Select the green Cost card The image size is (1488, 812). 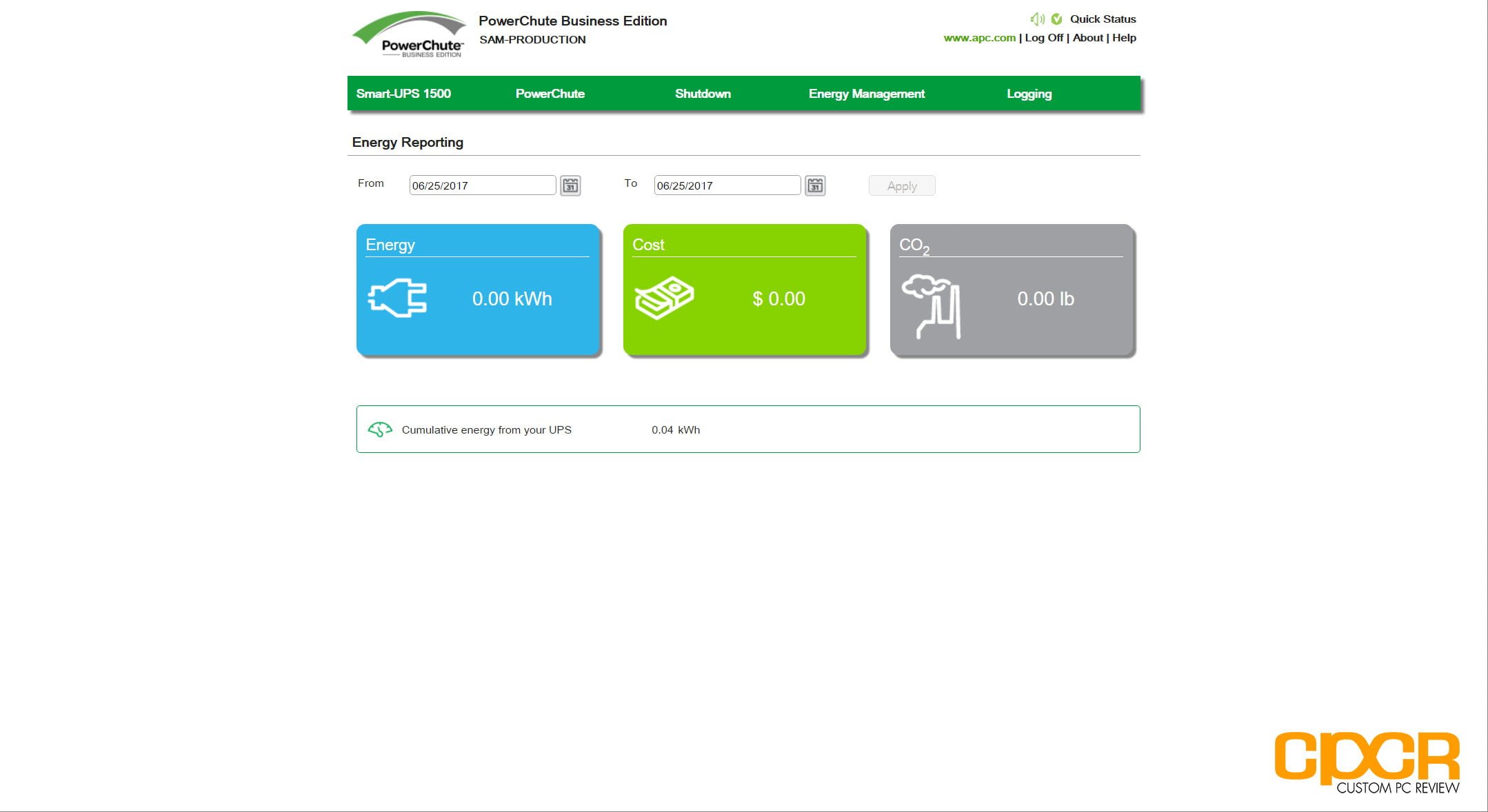[745, 290]
